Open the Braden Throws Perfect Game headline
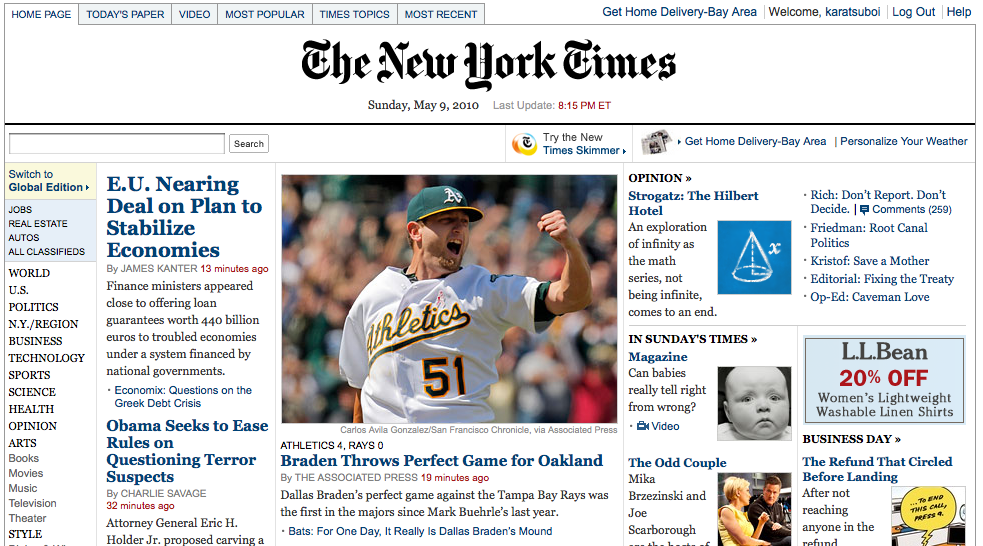Image resolution: width=983 pixels, height=546 pixels. 441,461
